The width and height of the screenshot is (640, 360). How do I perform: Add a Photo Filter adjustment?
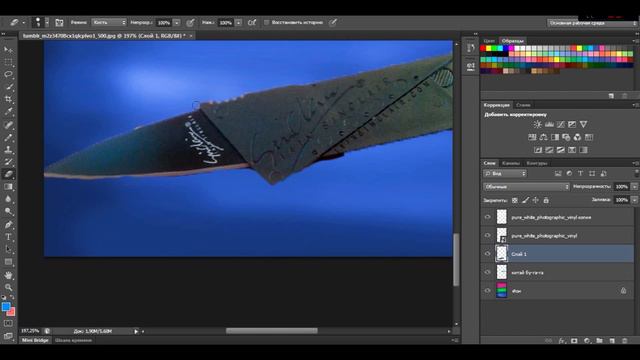coord(566,137)
